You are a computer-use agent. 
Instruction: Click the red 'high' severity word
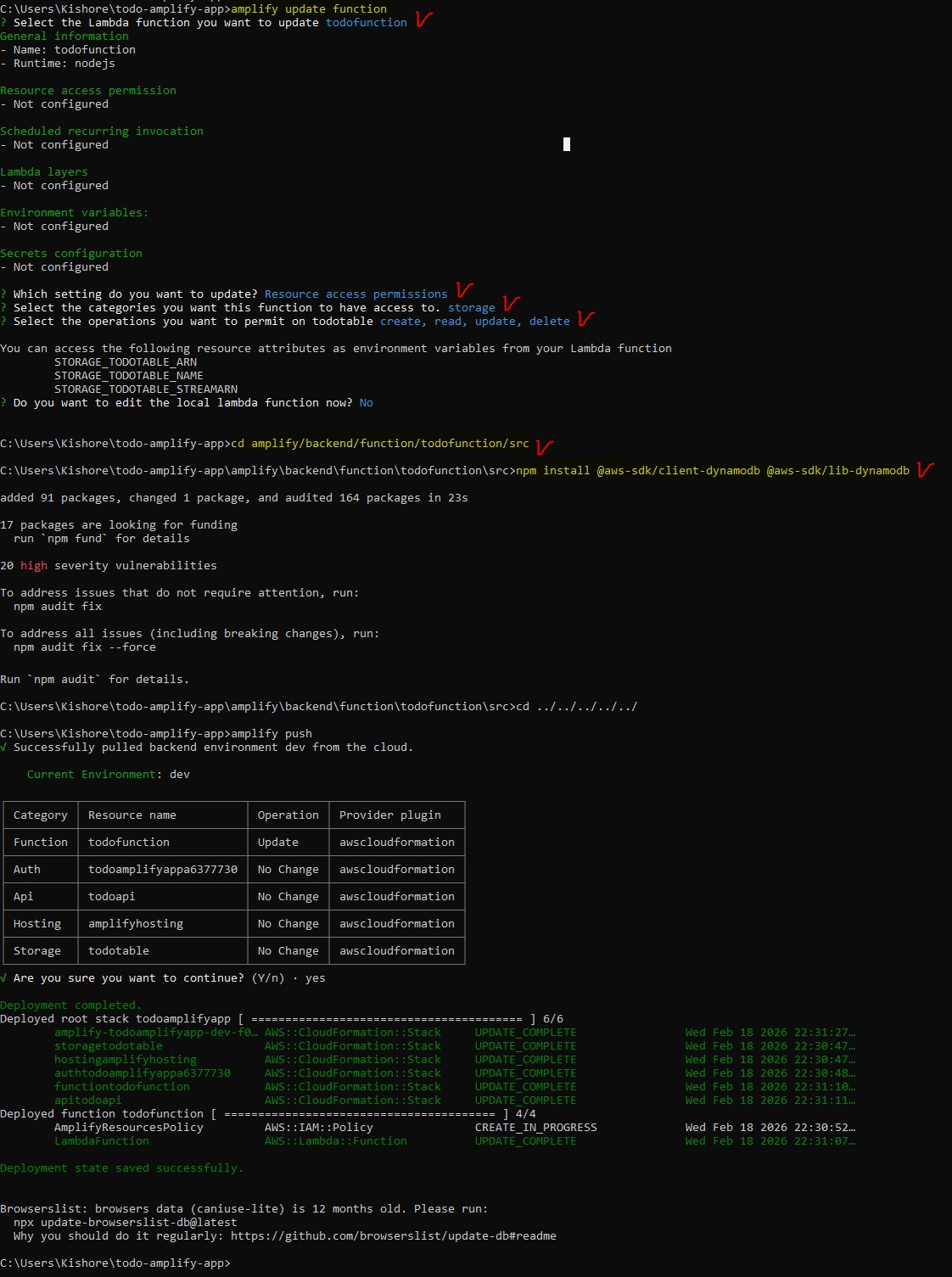[x=34, y=566]
